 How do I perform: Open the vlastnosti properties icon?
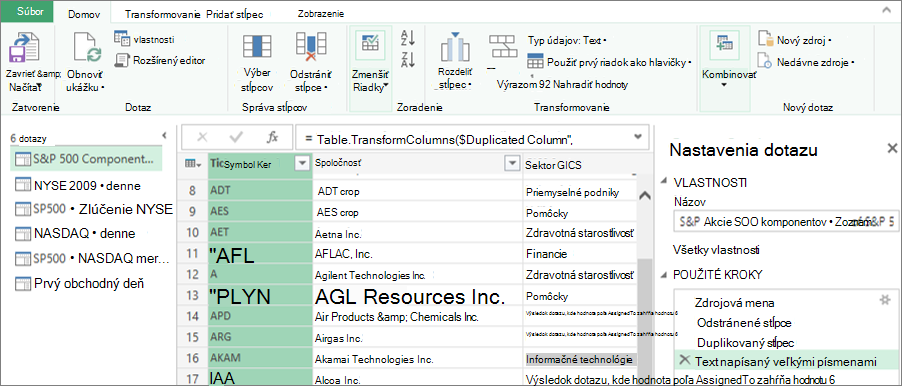click(x=121, y=39)
